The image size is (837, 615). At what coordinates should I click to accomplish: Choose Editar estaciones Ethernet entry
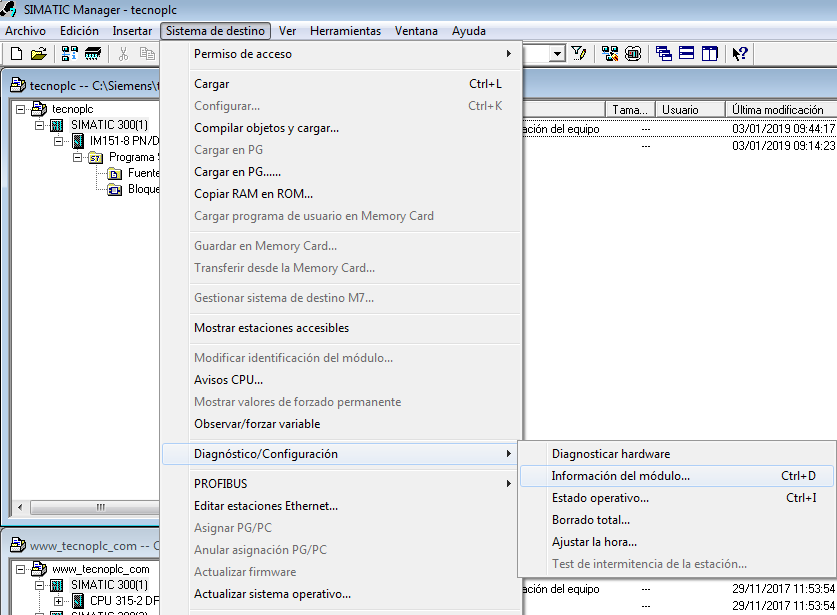(342, 506)
